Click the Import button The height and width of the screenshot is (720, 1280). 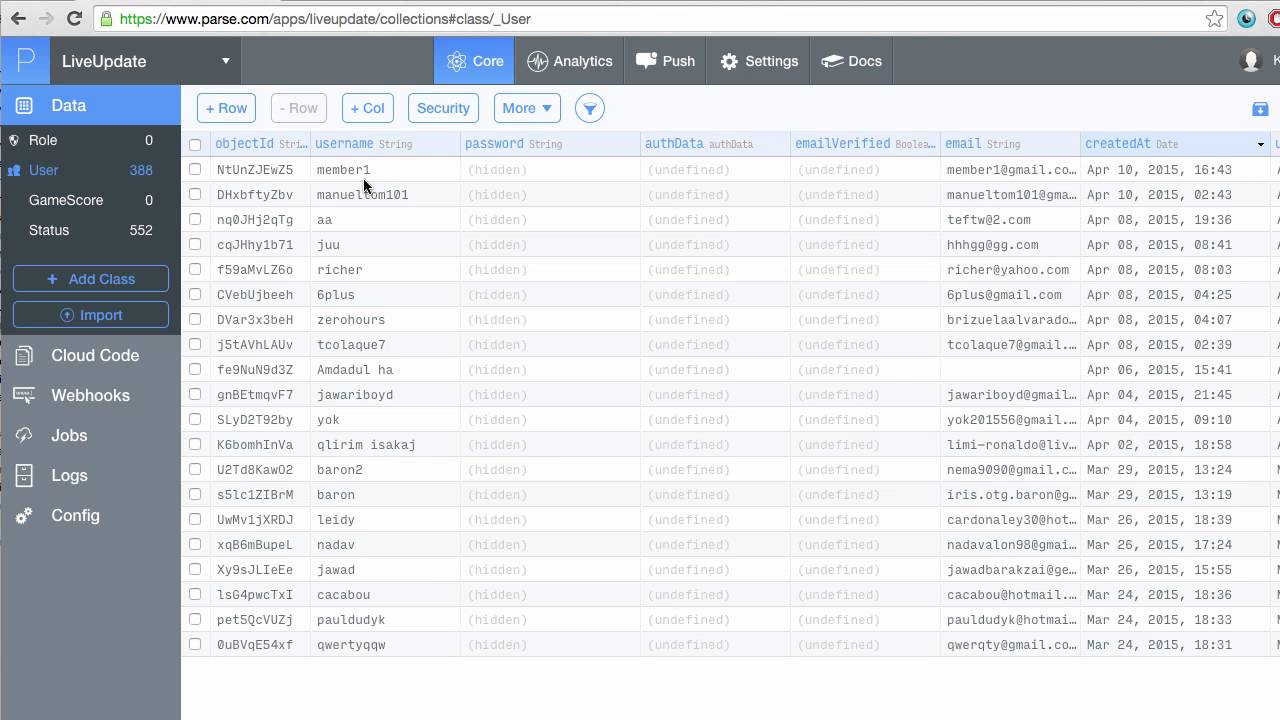pyautogui.click(x=91, y=315)
